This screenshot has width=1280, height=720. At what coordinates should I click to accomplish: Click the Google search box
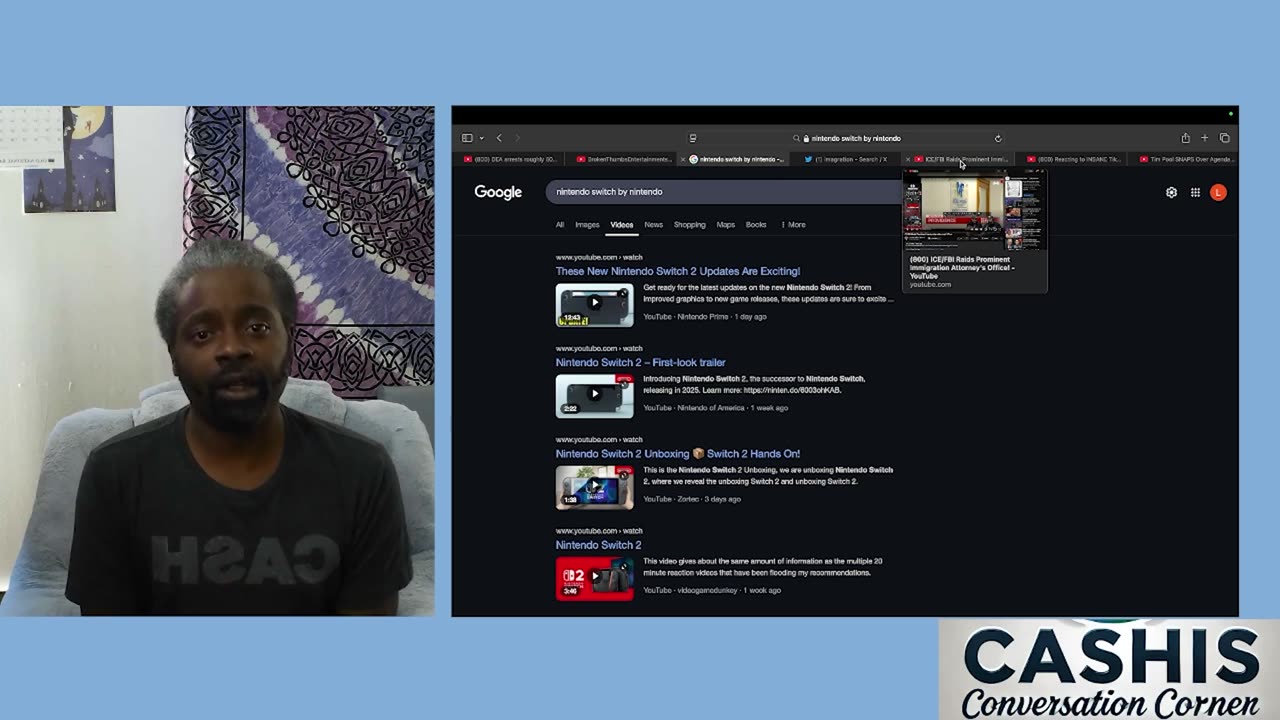(x=725, y=192)
